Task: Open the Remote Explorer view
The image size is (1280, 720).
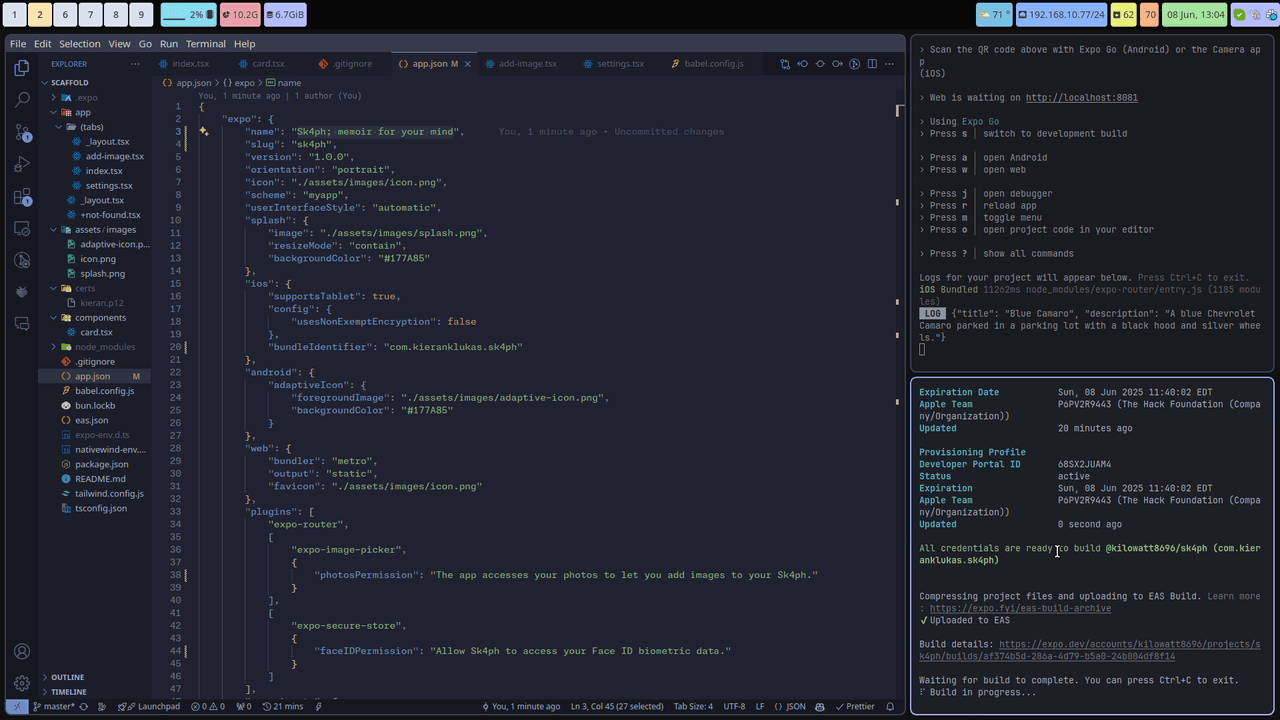Action: [x=22, y=229]
